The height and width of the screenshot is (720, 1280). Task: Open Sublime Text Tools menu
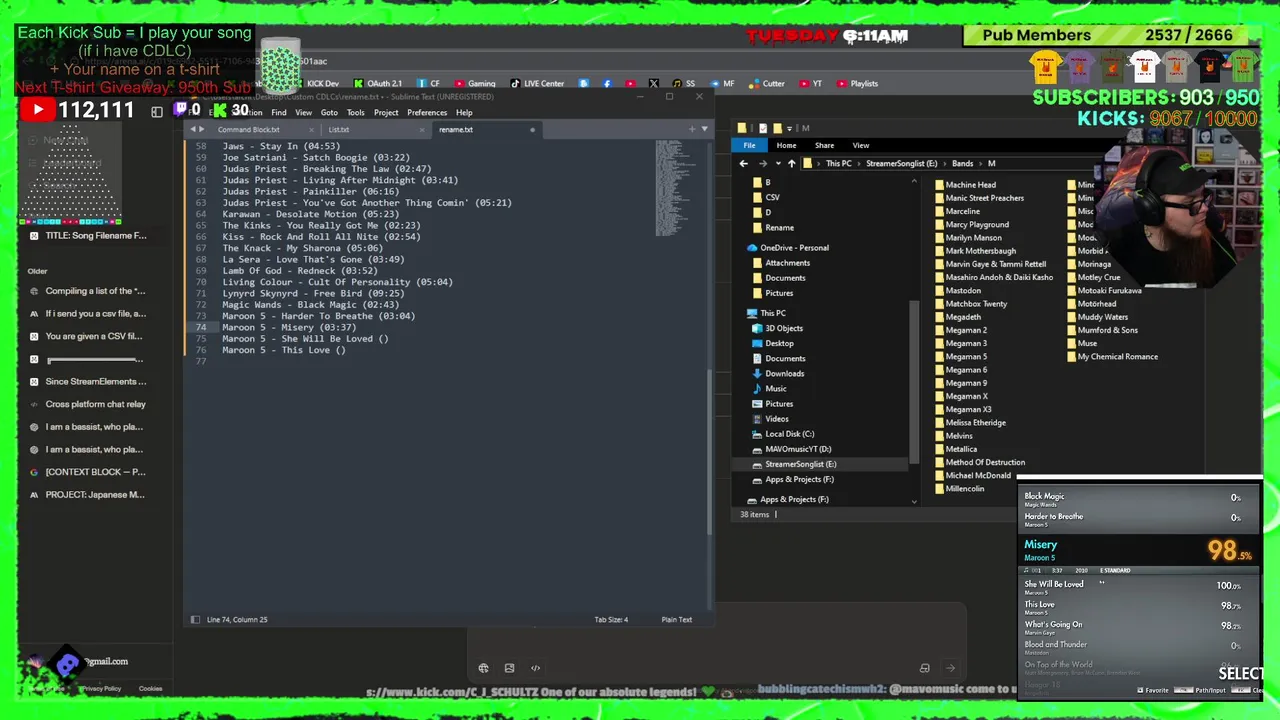pos(355,113)
